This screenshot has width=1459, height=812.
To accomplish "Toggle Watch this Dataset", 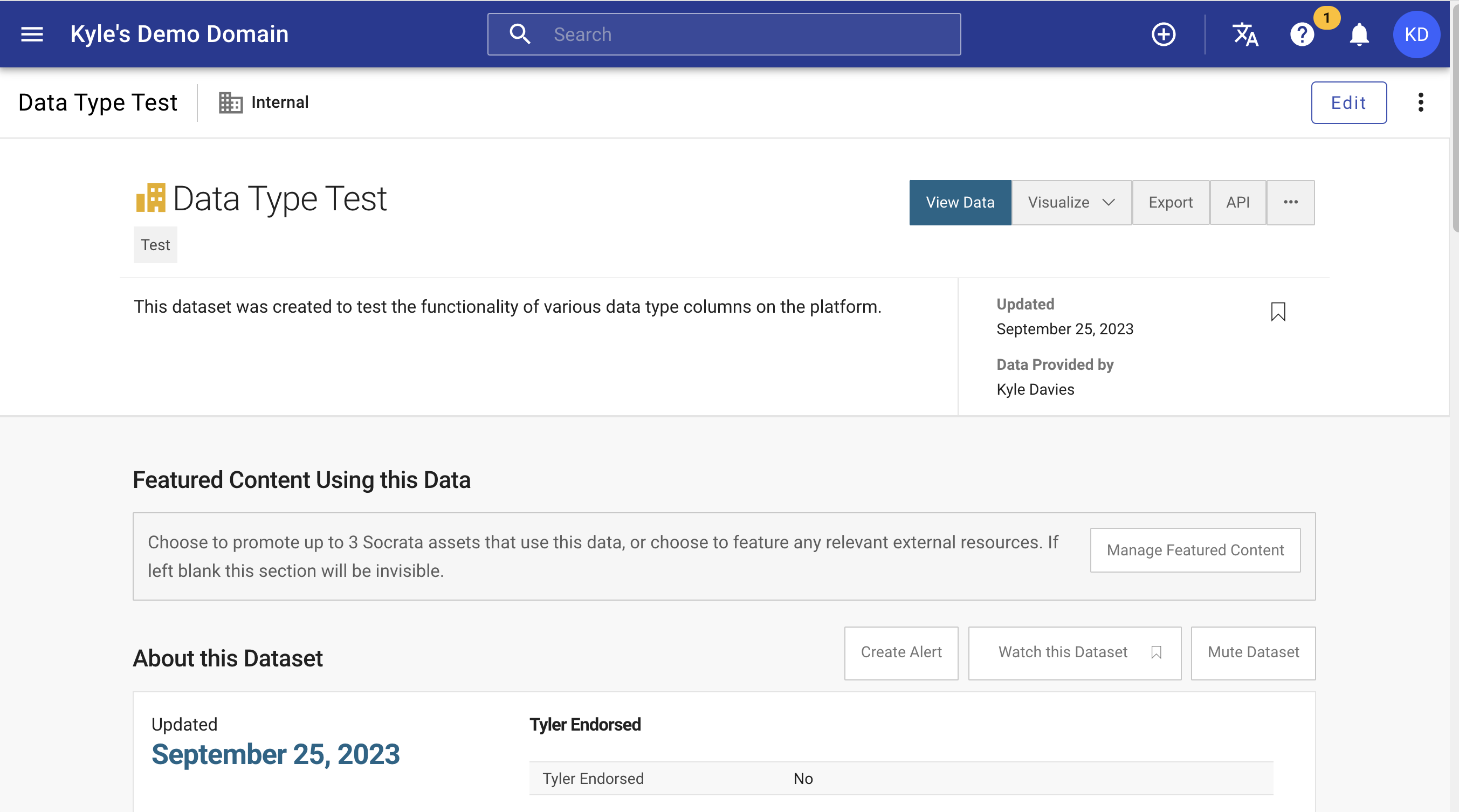I will click(x=1074, y=652).
